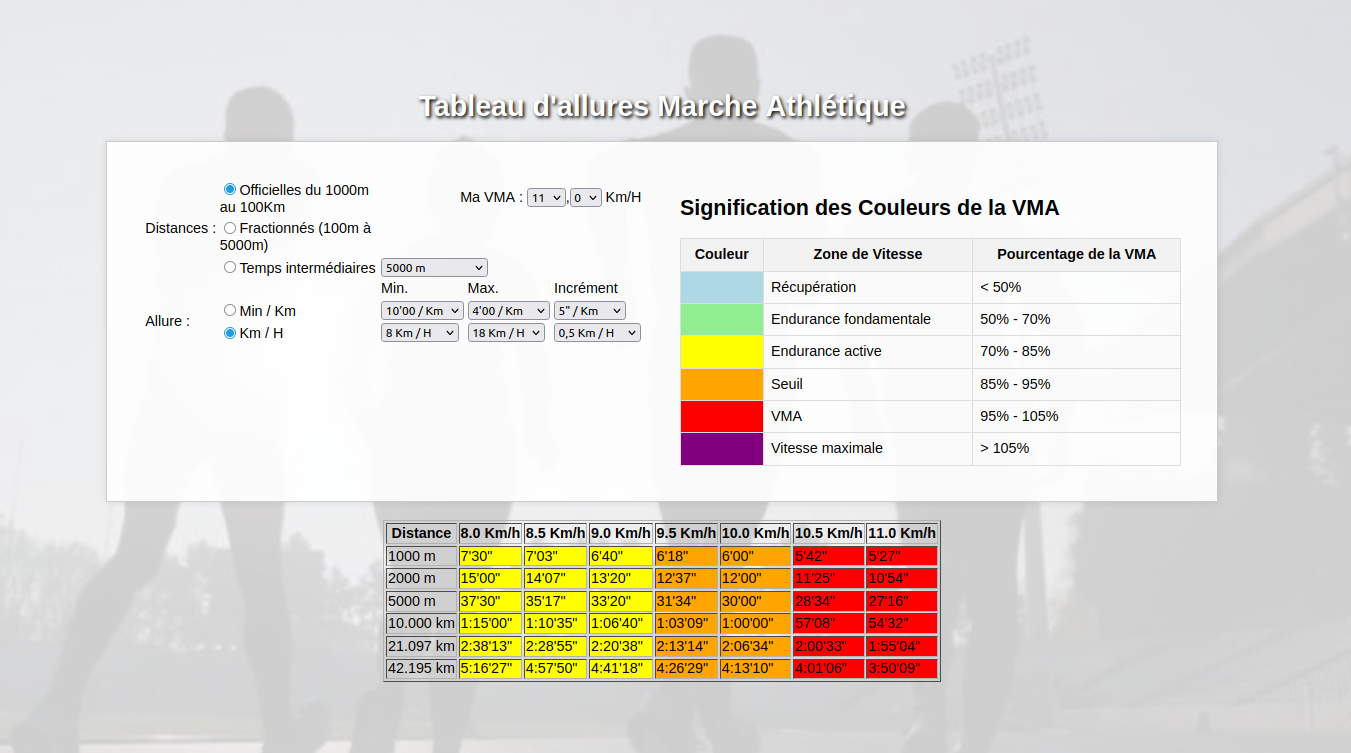This screenshot has width=1351, height=753.
Task: Select Officielles du 1000m au 100Km radio
Action: click(230, 189)
